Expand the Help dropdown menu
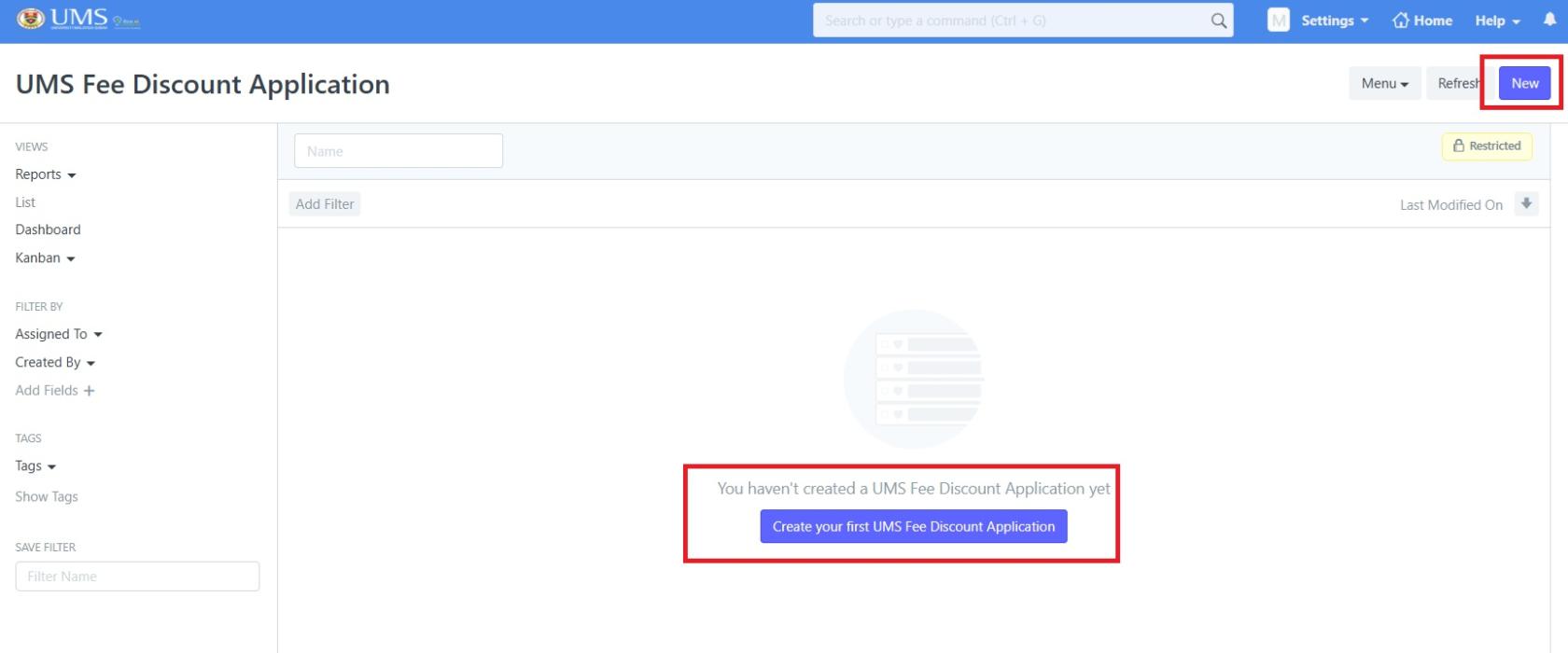The width and height of the screenshot is (1568, 653). [1497, 21]
